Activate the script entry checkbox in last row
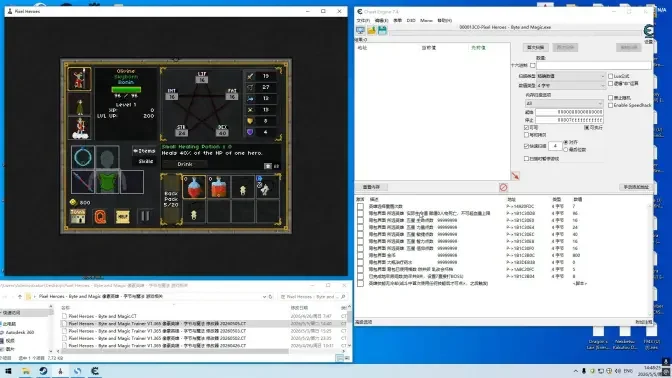Screen dimensions: 672x378 point(360,283)
